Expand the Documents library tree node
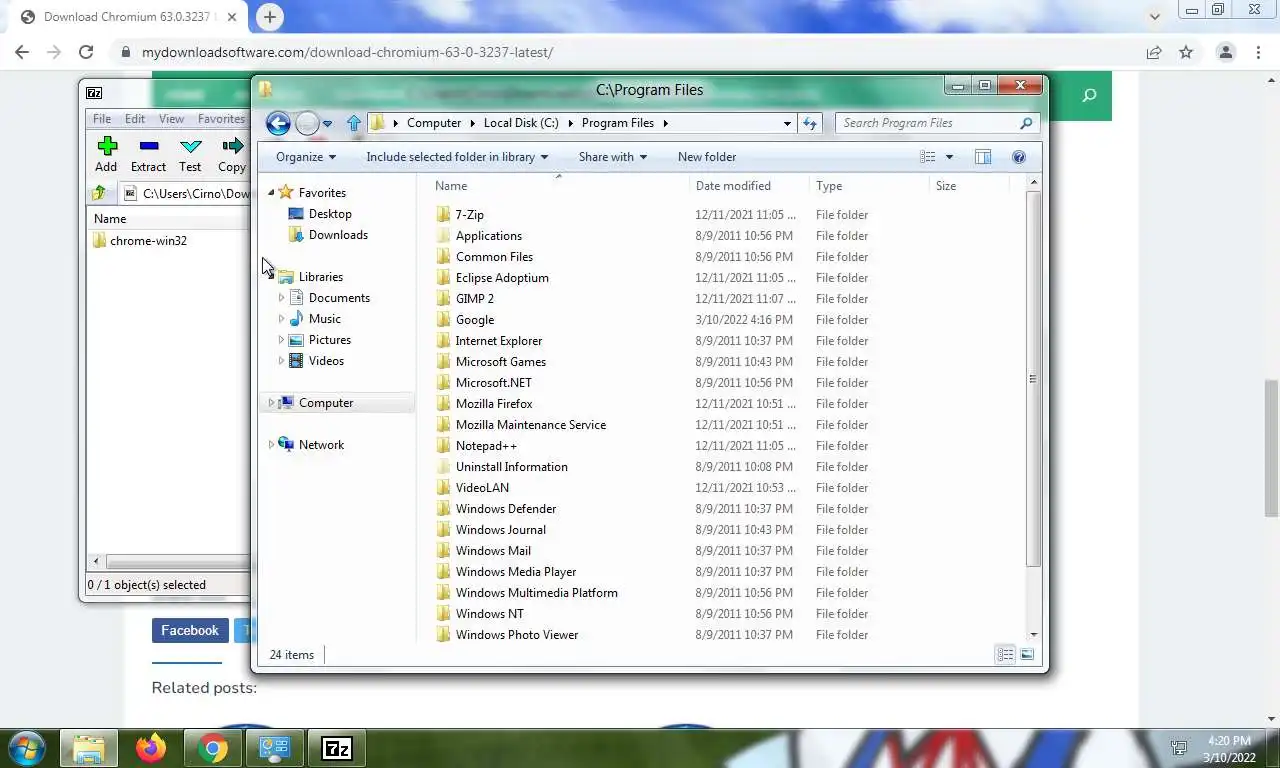This screenshot has height=768, width=1280. click(281, 298)
